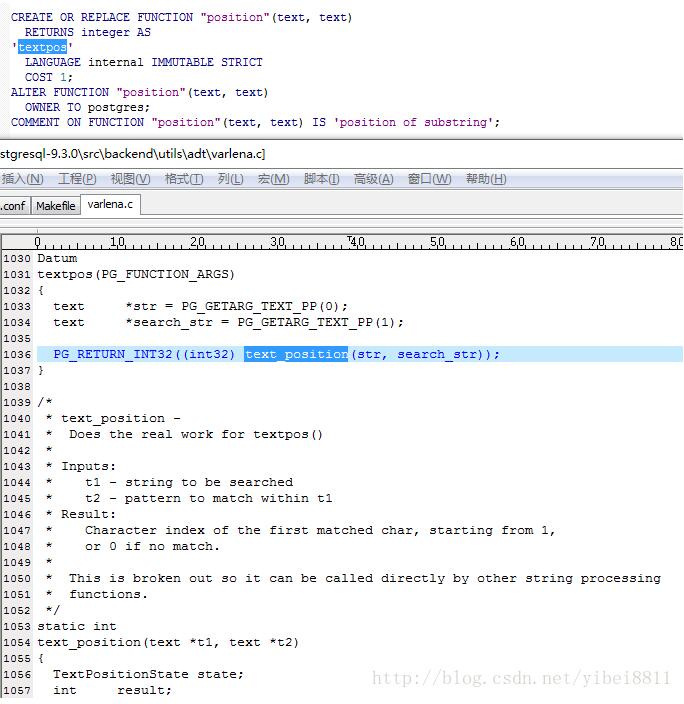Viewport: 684px width, 704px height.
Task: Open the 格式(T) Format menu
Action: click(x=184, y=179)
